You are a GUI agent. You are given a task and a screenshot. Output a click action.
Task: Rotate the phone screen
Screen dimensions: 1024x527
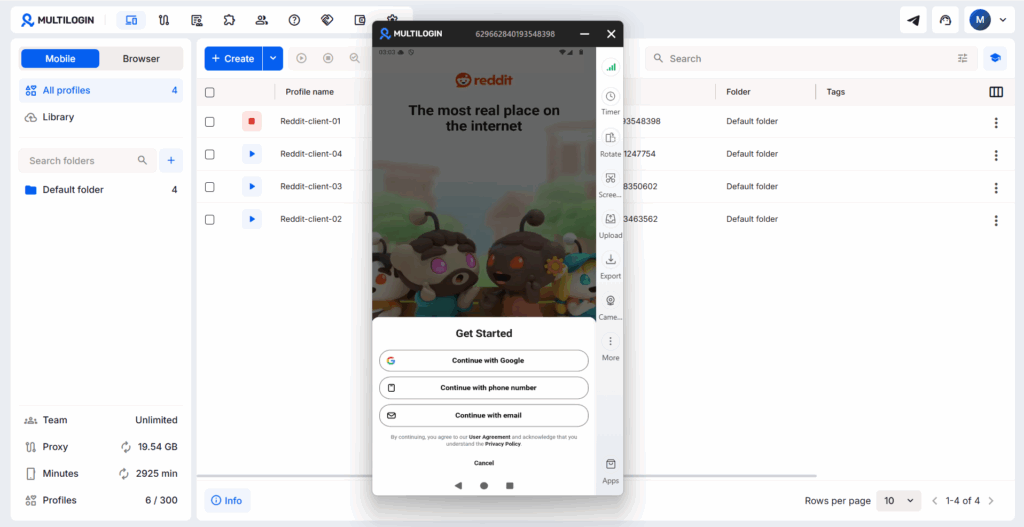click(x=610, y=144)
